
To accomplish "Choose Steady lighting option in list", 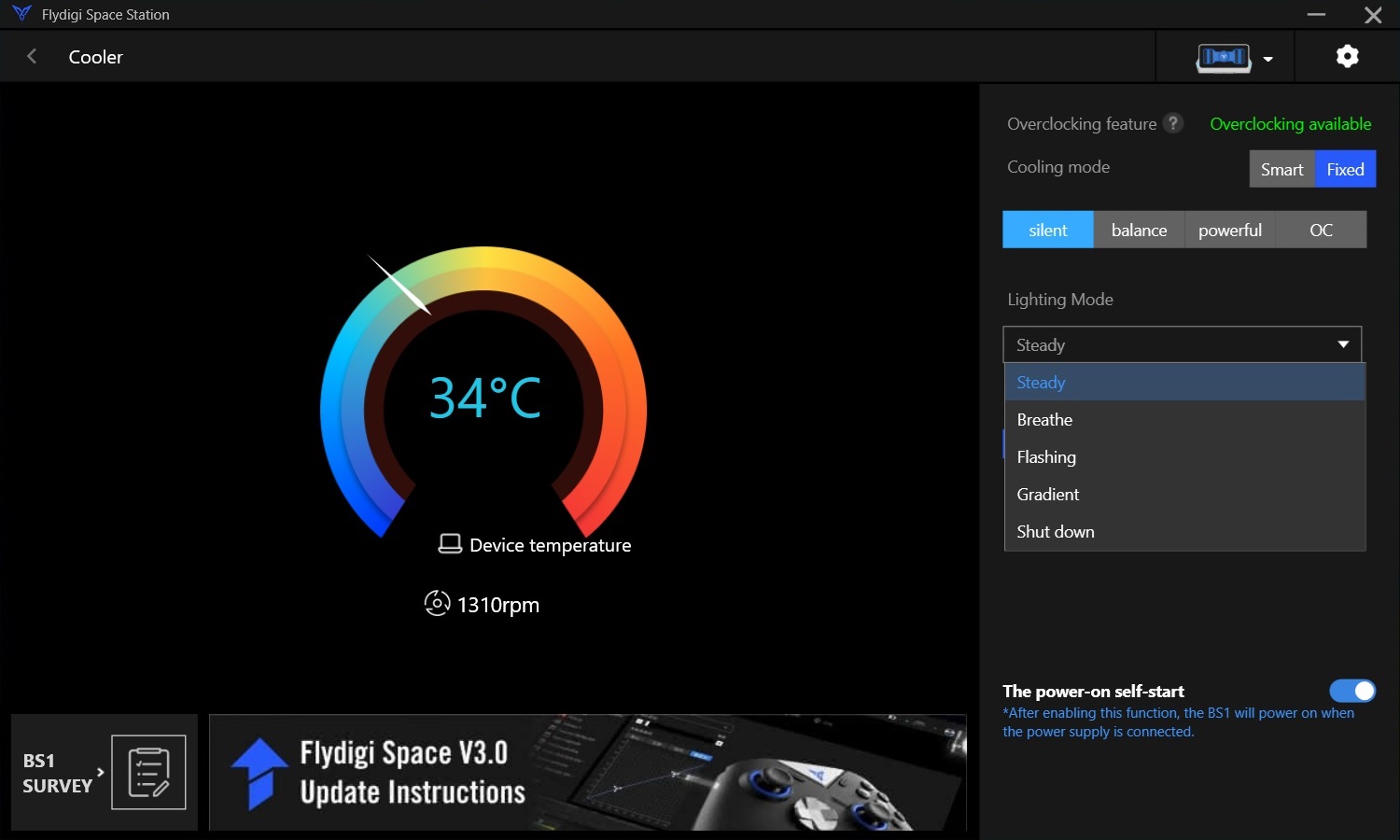I will tap(1184, 383).
